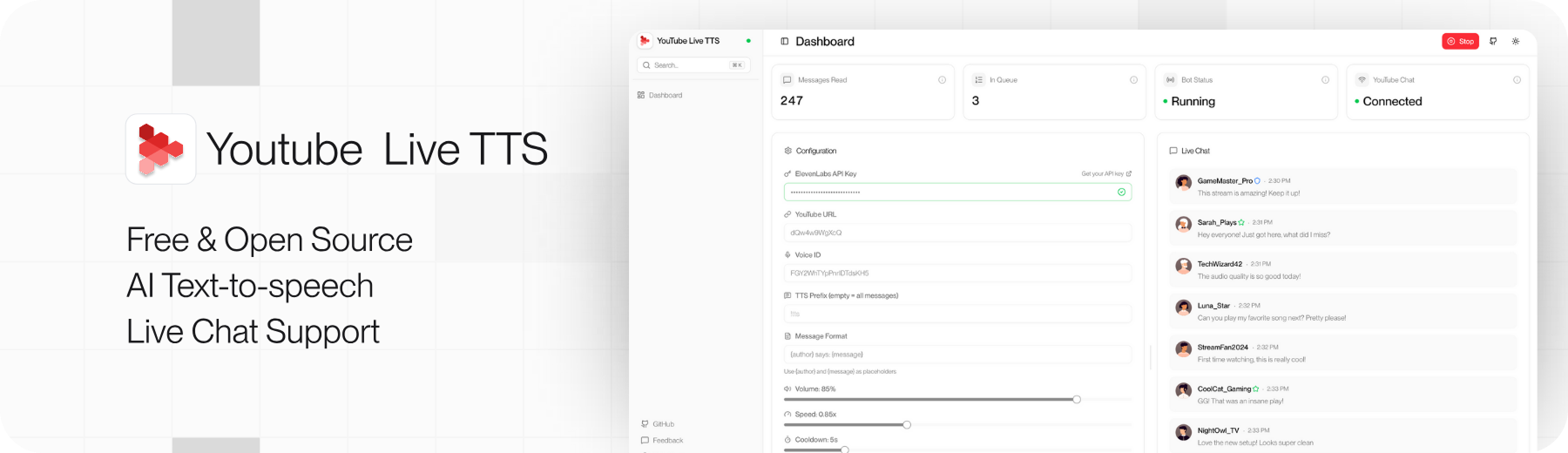Image resolution: width=1568 pixels, height=453 pixels.
Task: Open the GitHub icon in the top header
Action: 1493,41
